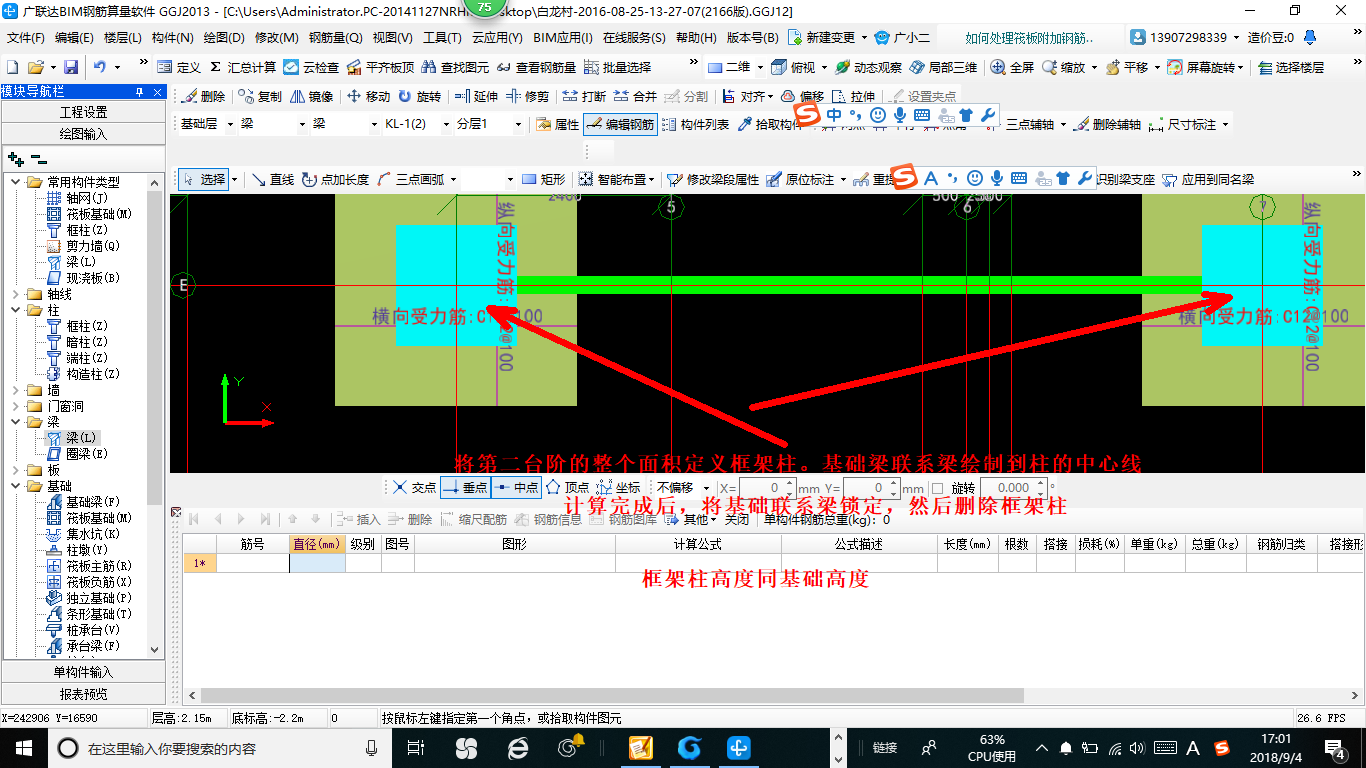The height and width of the screenshot is (768, 1366).
Task: Click the 延伸 extend tool
Action: [476, 97]
